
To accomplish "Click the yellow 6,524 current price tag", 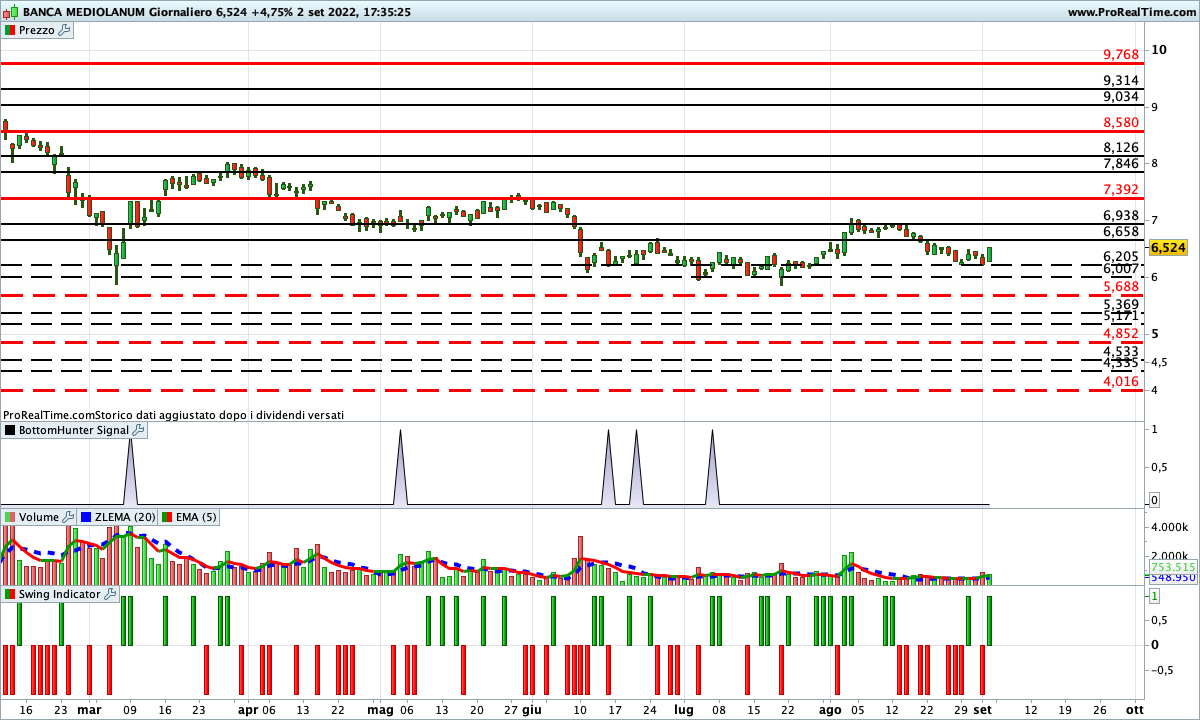I will pos(1168,247).
